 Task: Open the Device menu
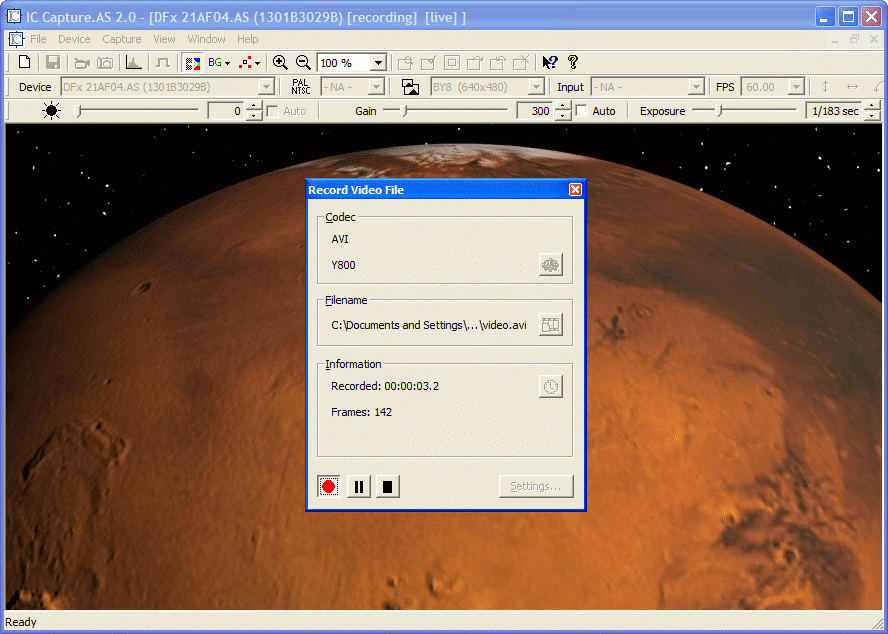tap(74, 39)
